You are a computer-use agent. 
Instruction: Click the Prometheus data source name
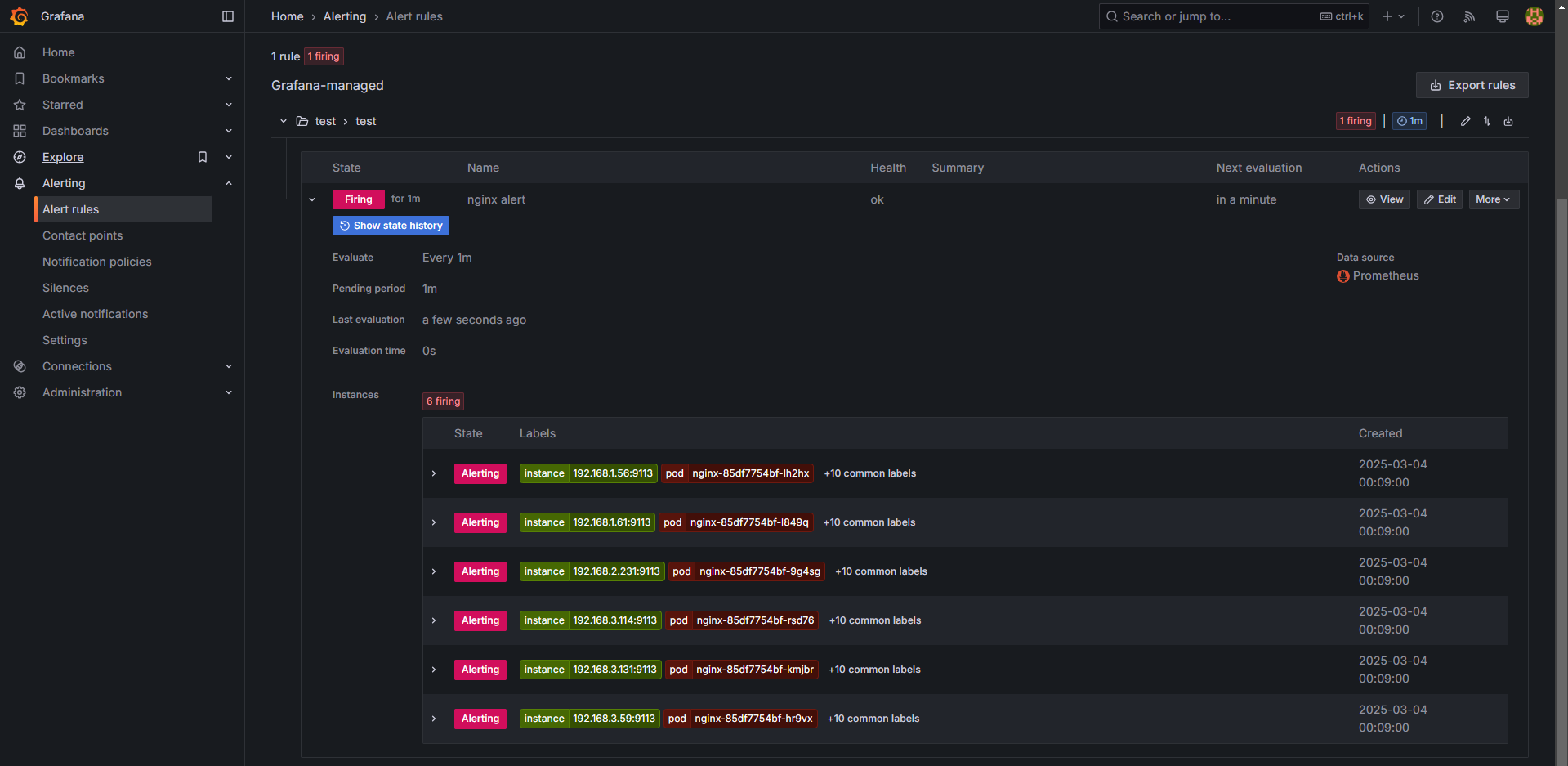tap(1386, 276)
